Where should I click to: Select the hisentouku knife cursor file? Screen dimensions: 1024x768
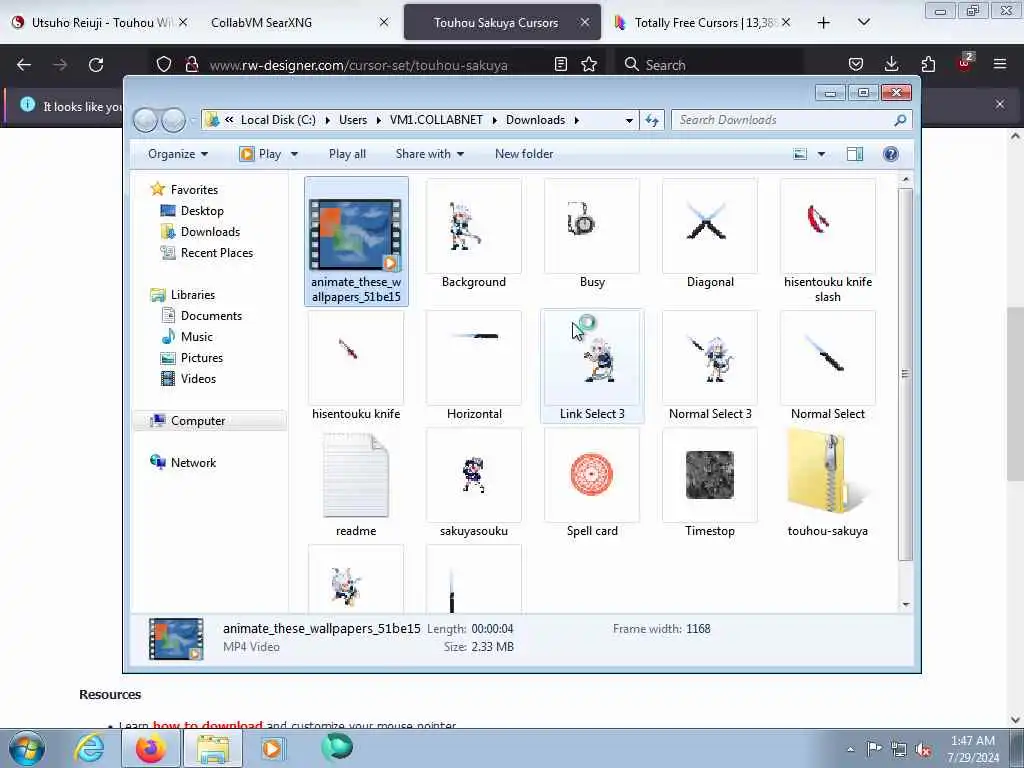[356, 366]
